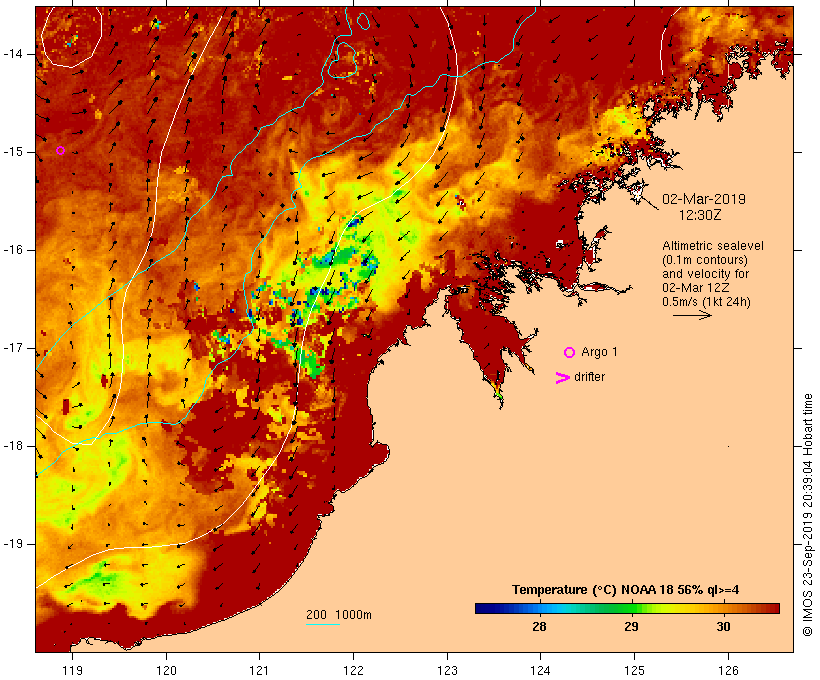Click the '(0.1m contours)' caption text

click(x=705, y=260)
